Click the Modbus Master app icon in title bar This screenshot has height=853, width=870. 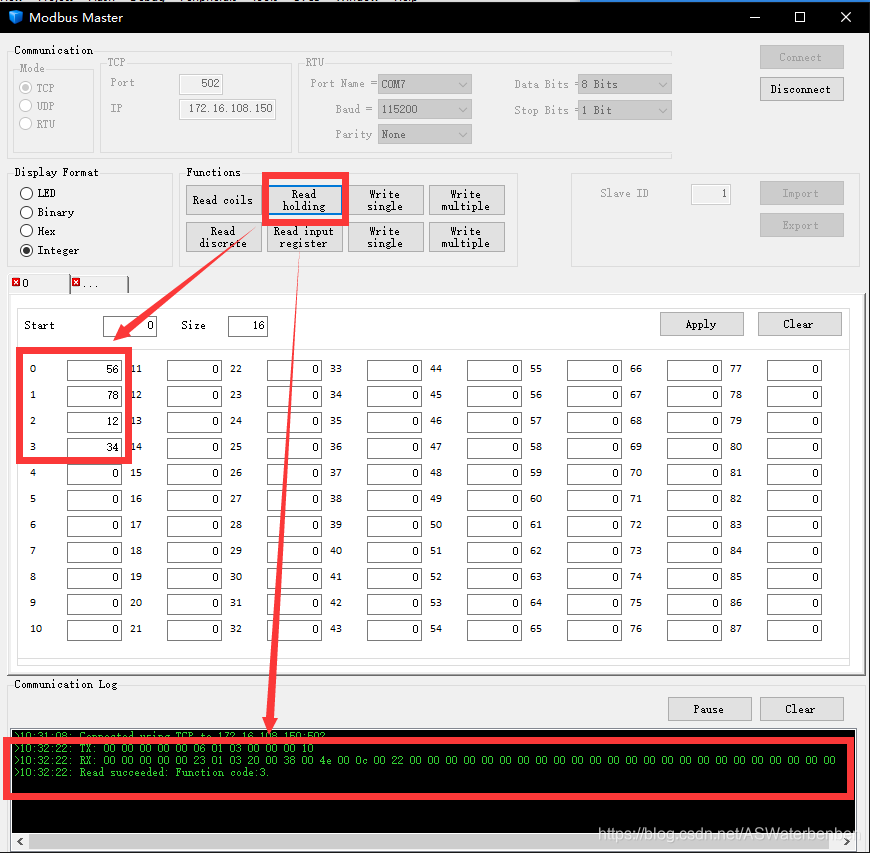coord(16,17)
